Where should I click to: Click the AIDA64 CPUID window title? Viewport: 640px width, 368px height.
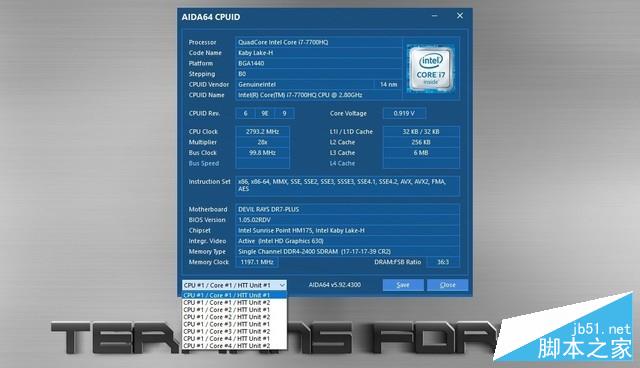(211, 17)
